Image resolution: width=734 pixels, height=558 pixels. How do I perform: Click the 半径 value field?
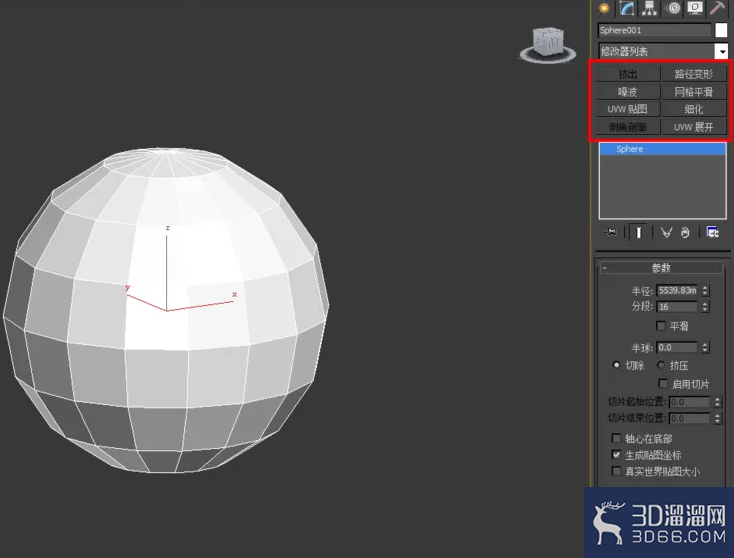tap(677, 290)
